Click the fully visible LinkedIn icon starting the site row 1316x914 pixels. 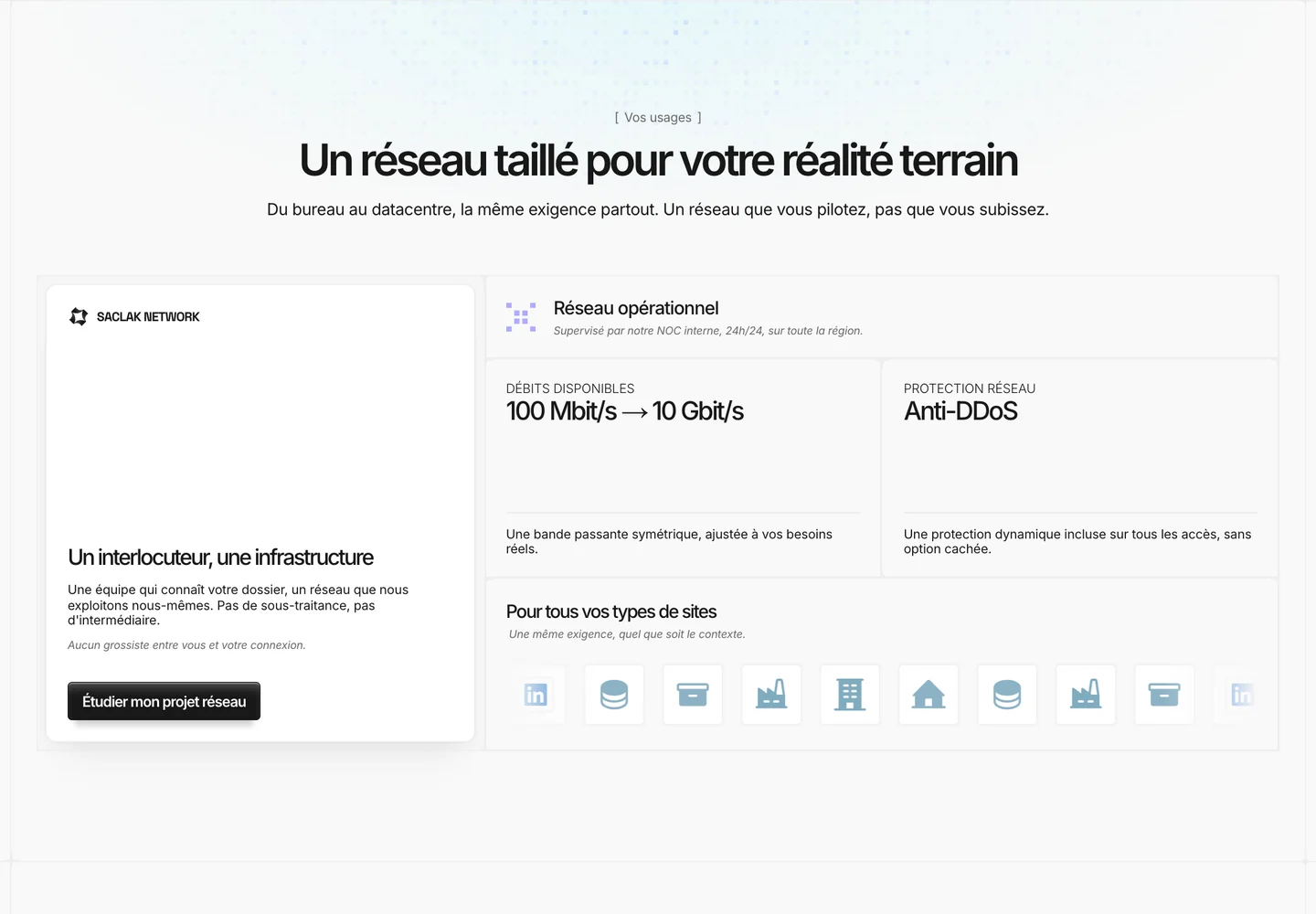pos(536,695)
